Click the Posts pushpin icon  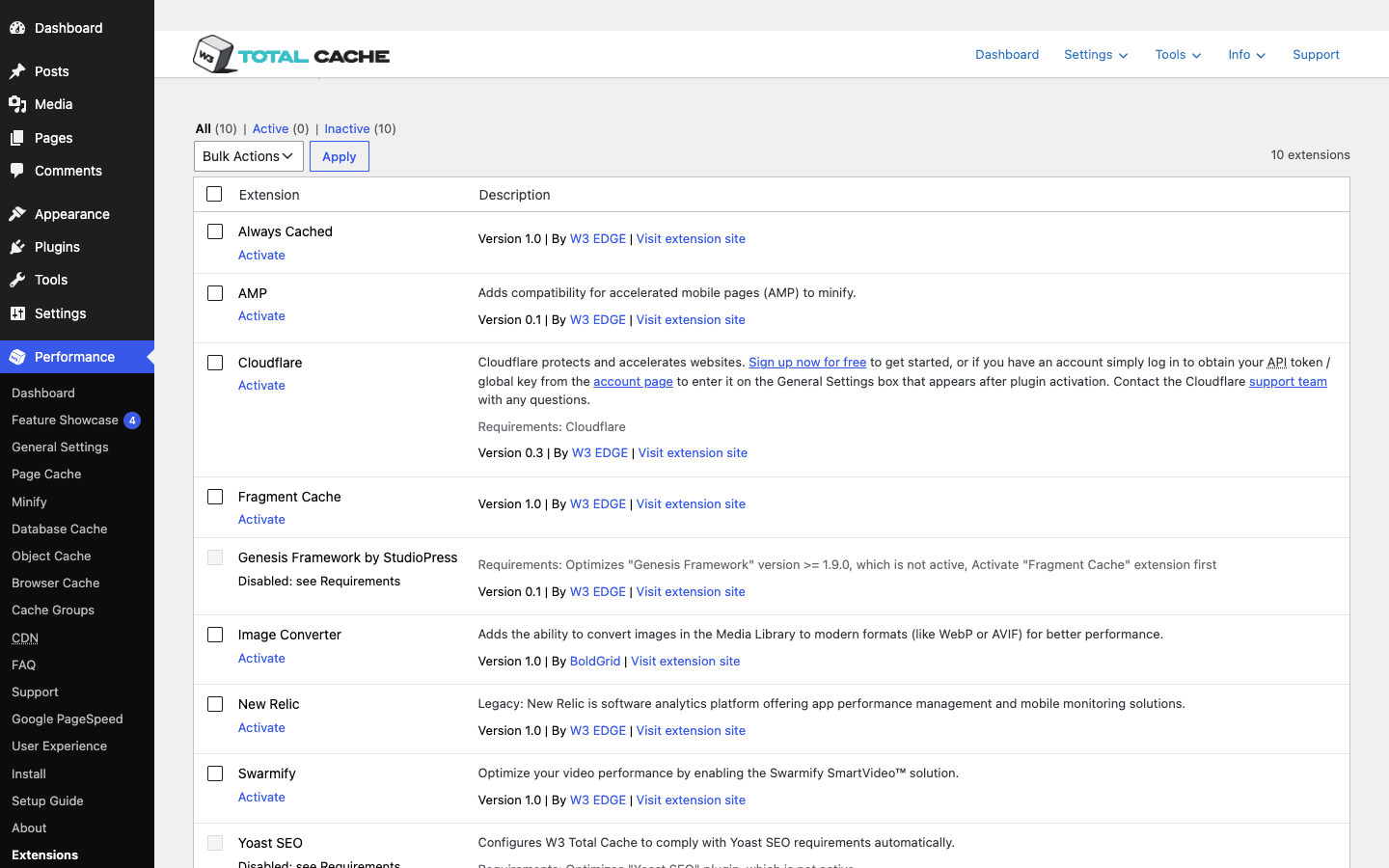[x=17, y=71]
